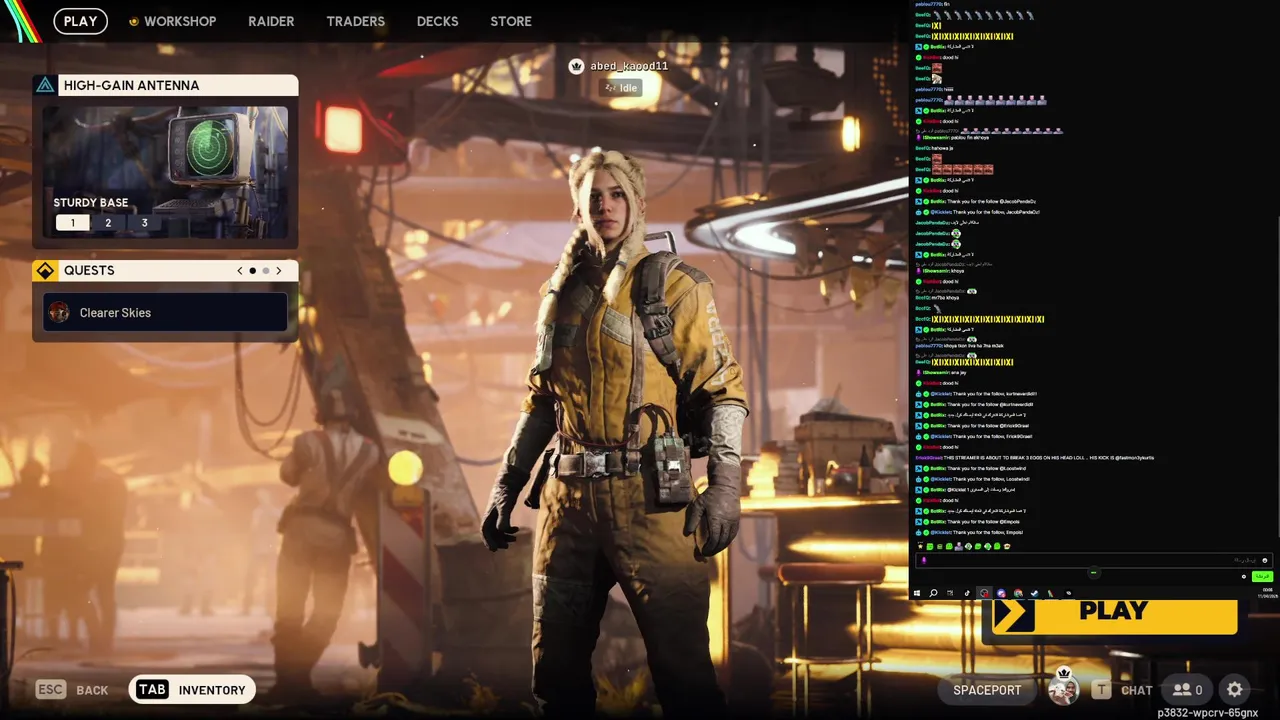Open the RAIDER tab
The width and height of the screenshot is (1280, 720).
click(x=271, y=21)
